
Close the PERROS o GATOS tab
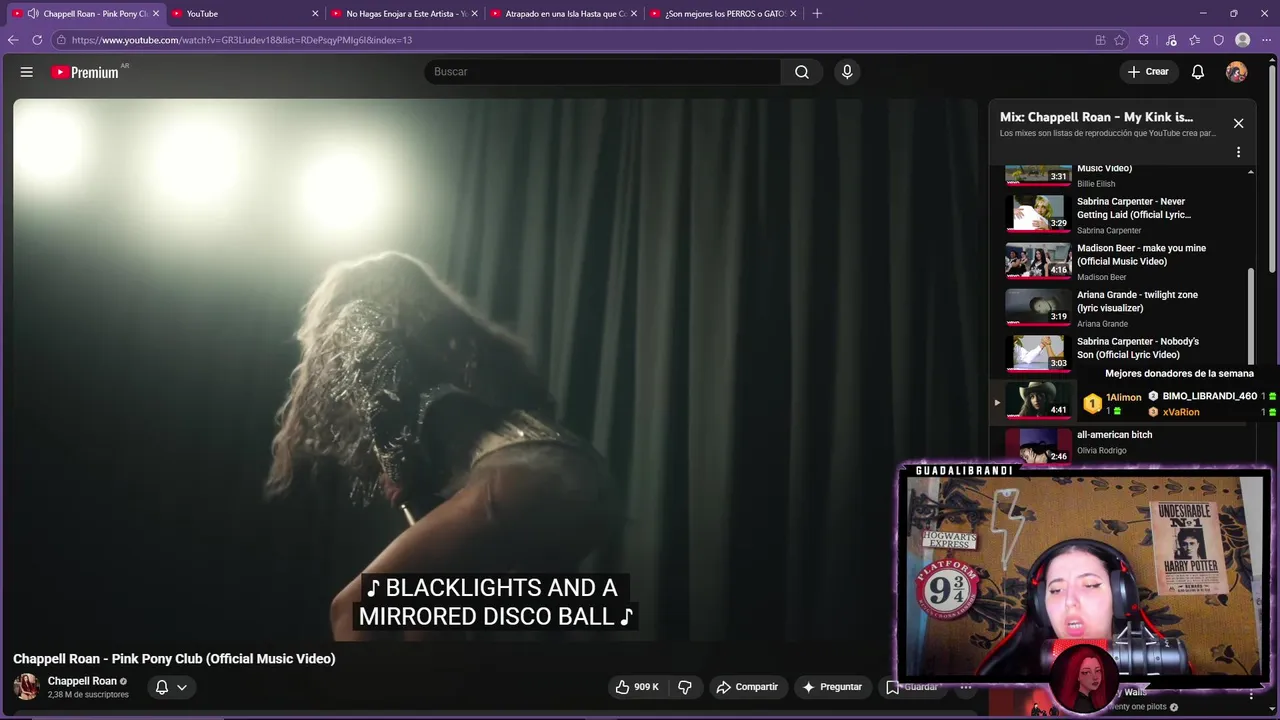click(793, 14)
